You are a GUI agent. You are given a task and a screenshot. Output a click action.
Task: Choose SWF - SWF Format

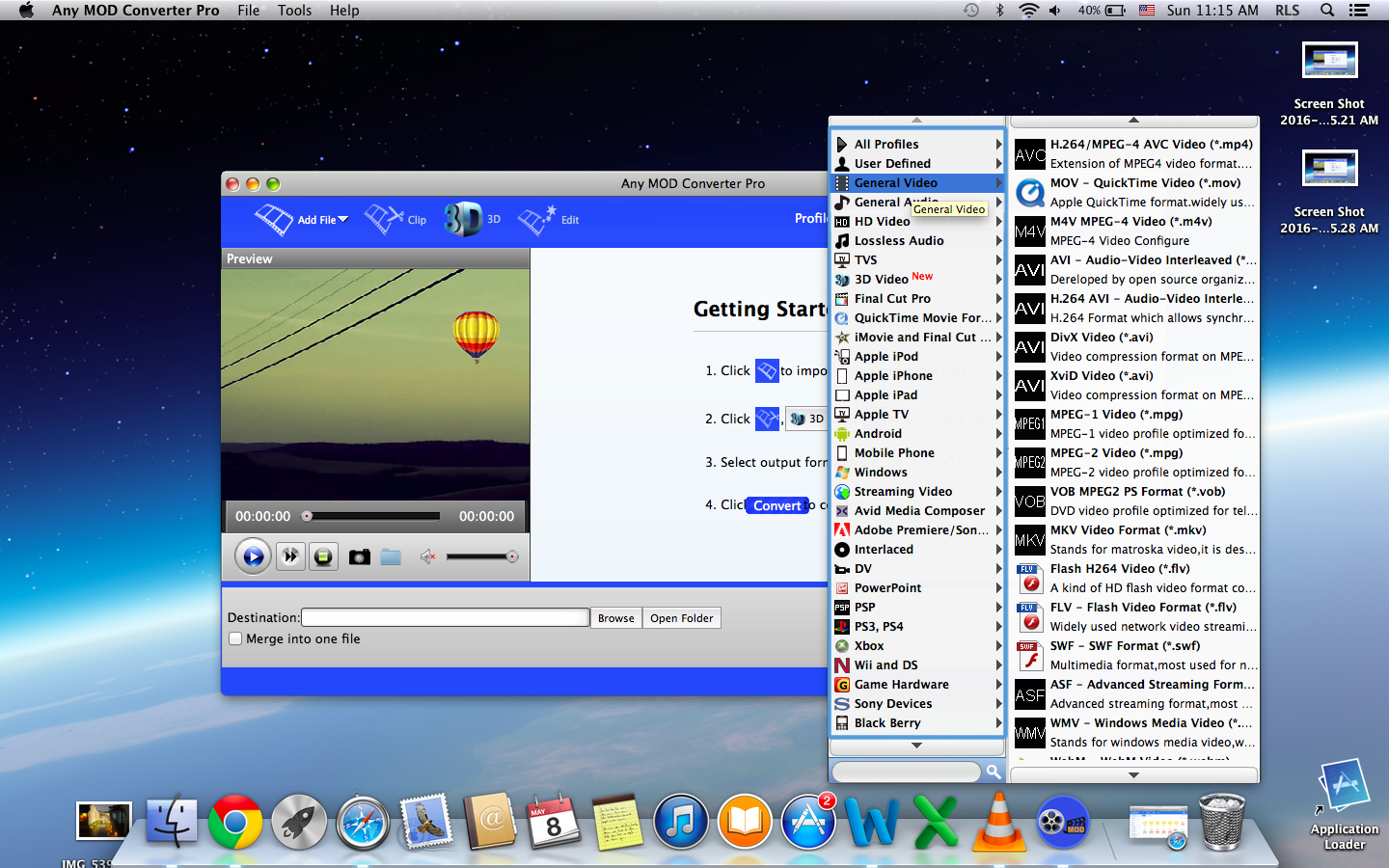pyautogui.click(x=1135, y=655)
